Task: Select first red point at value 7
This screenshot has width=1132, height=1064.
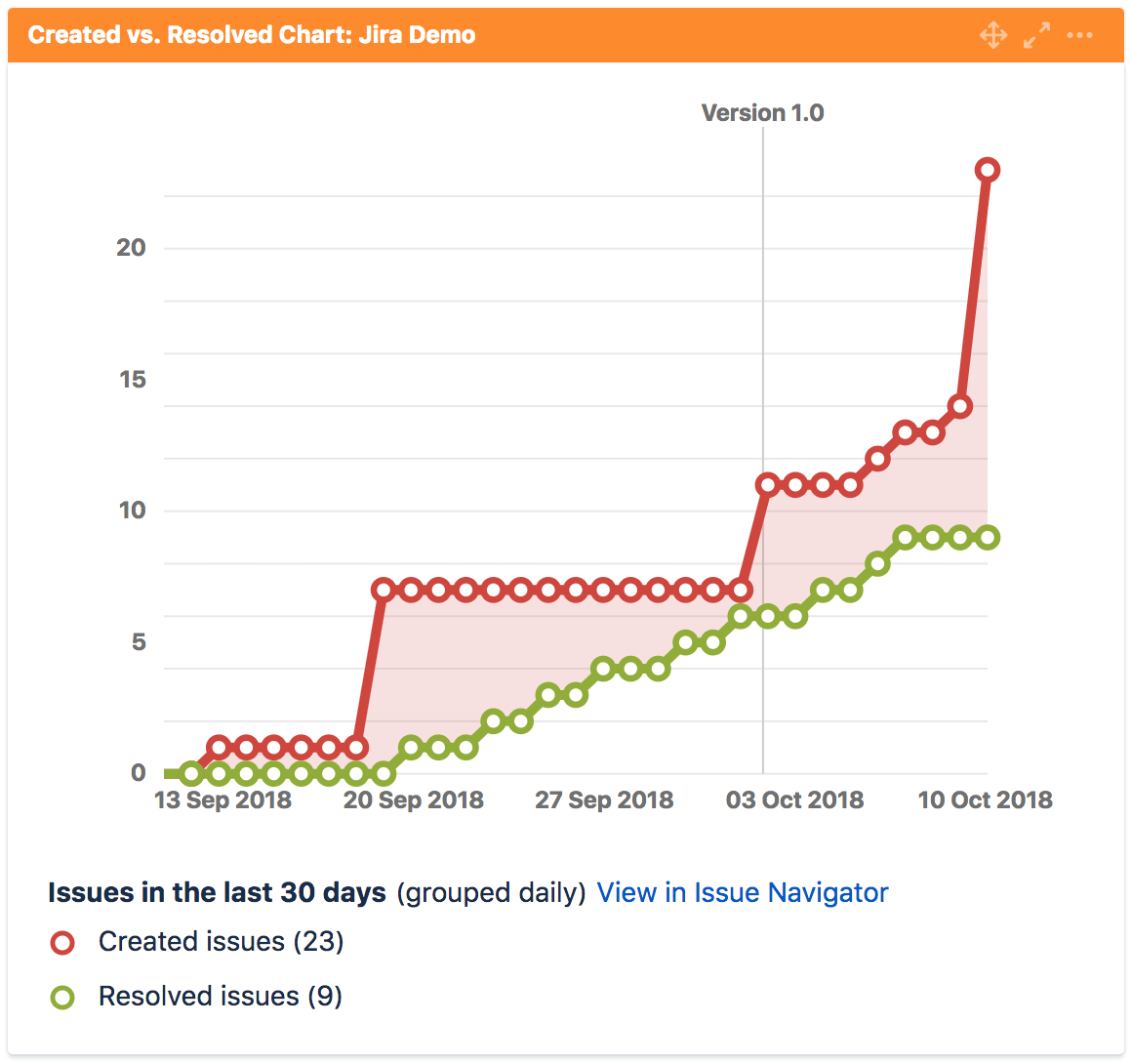Action: coord(384,591)
